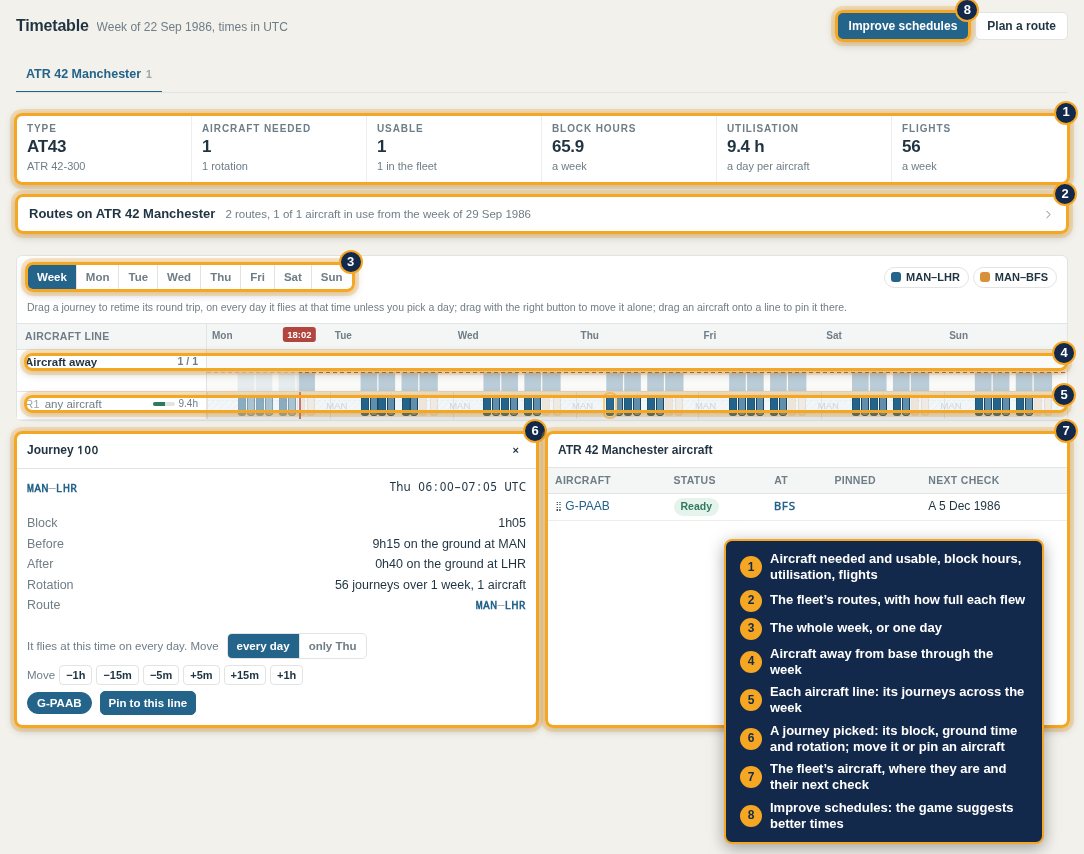Select the Sat day view

[x=293, y=277]
